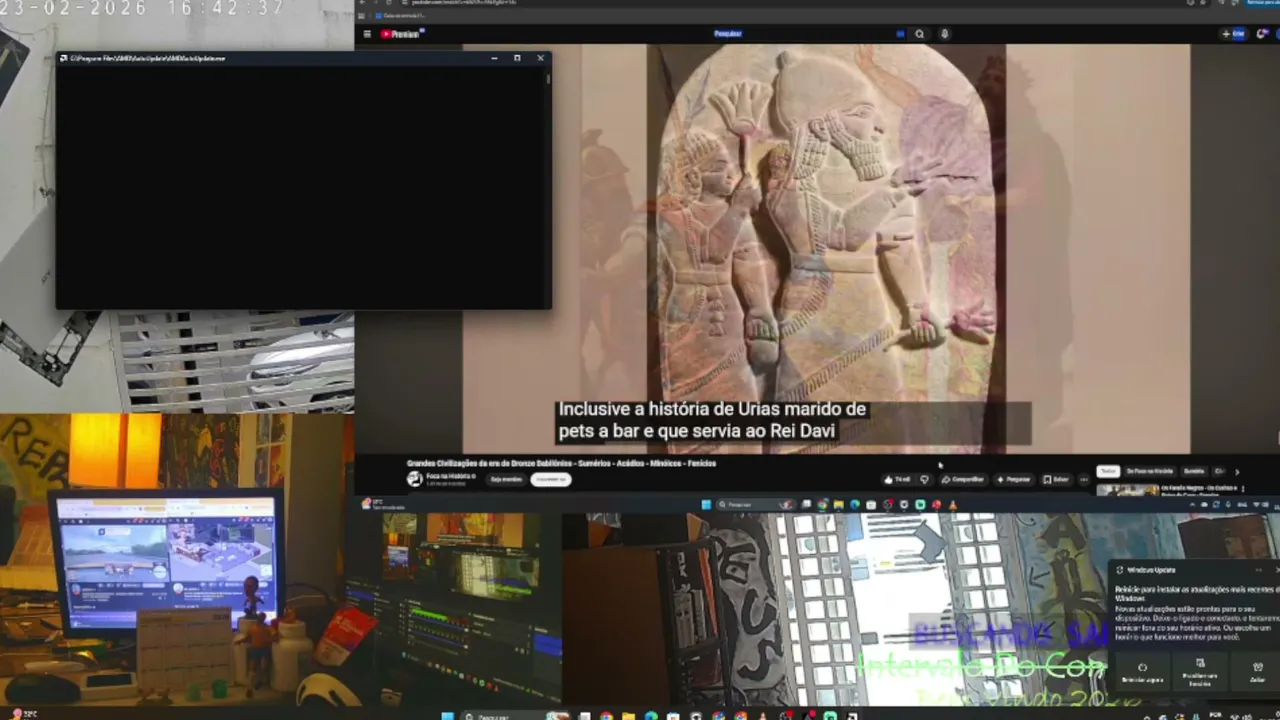Screen dimensions: 1280x720
Task: Open the Os Faraós Negros suggested video title
Action: [x=1200, y=491]
